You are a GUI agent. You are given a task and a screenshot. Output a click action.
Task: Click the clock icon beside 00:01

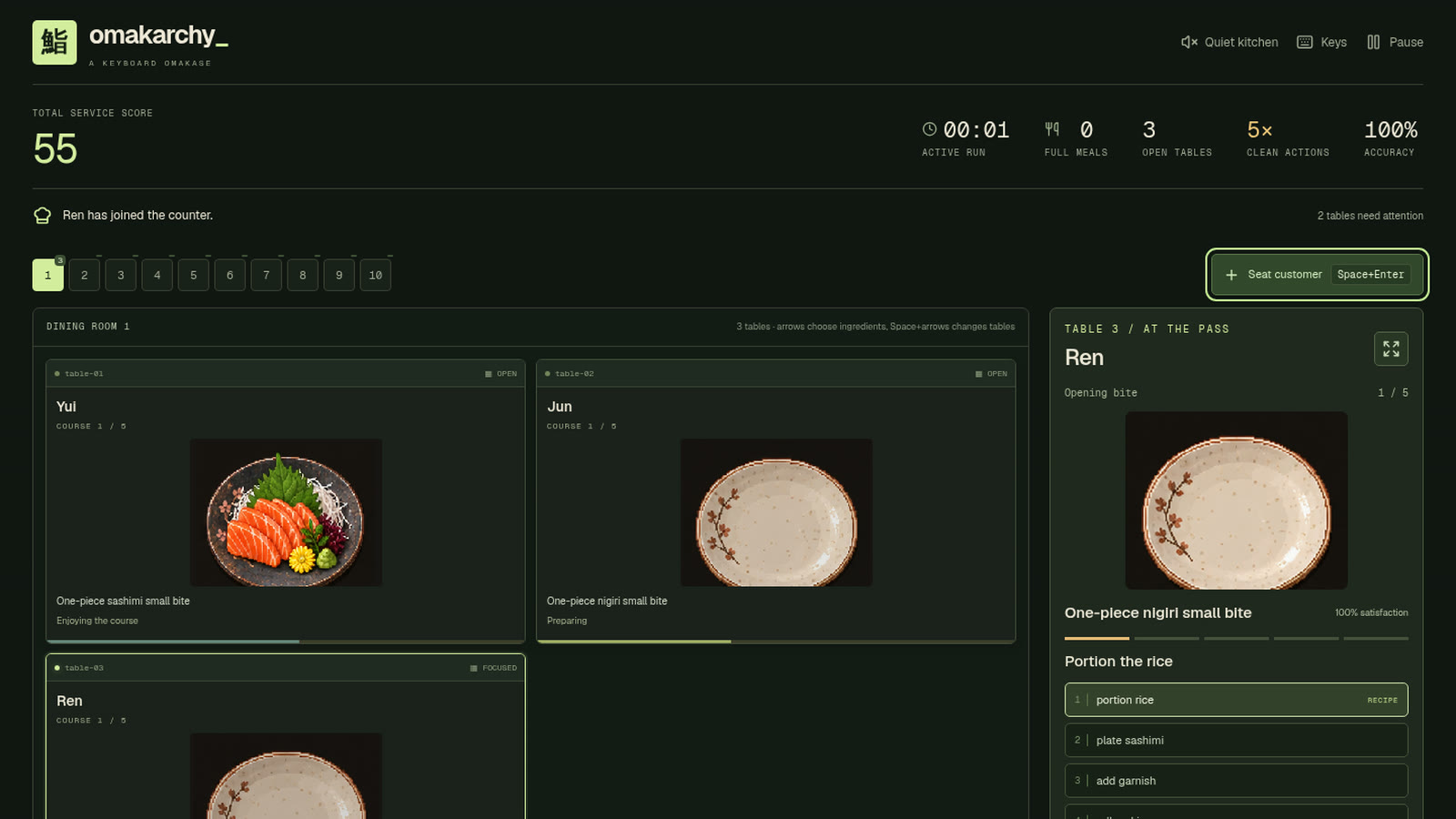929,129
